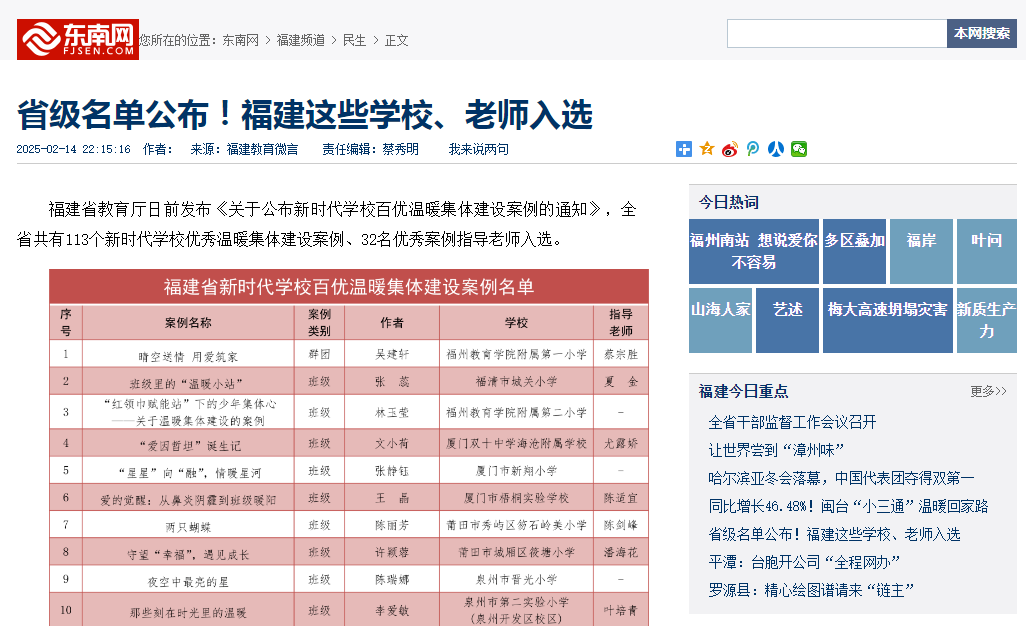Share article via green WeChat icon

click(799, 149)
